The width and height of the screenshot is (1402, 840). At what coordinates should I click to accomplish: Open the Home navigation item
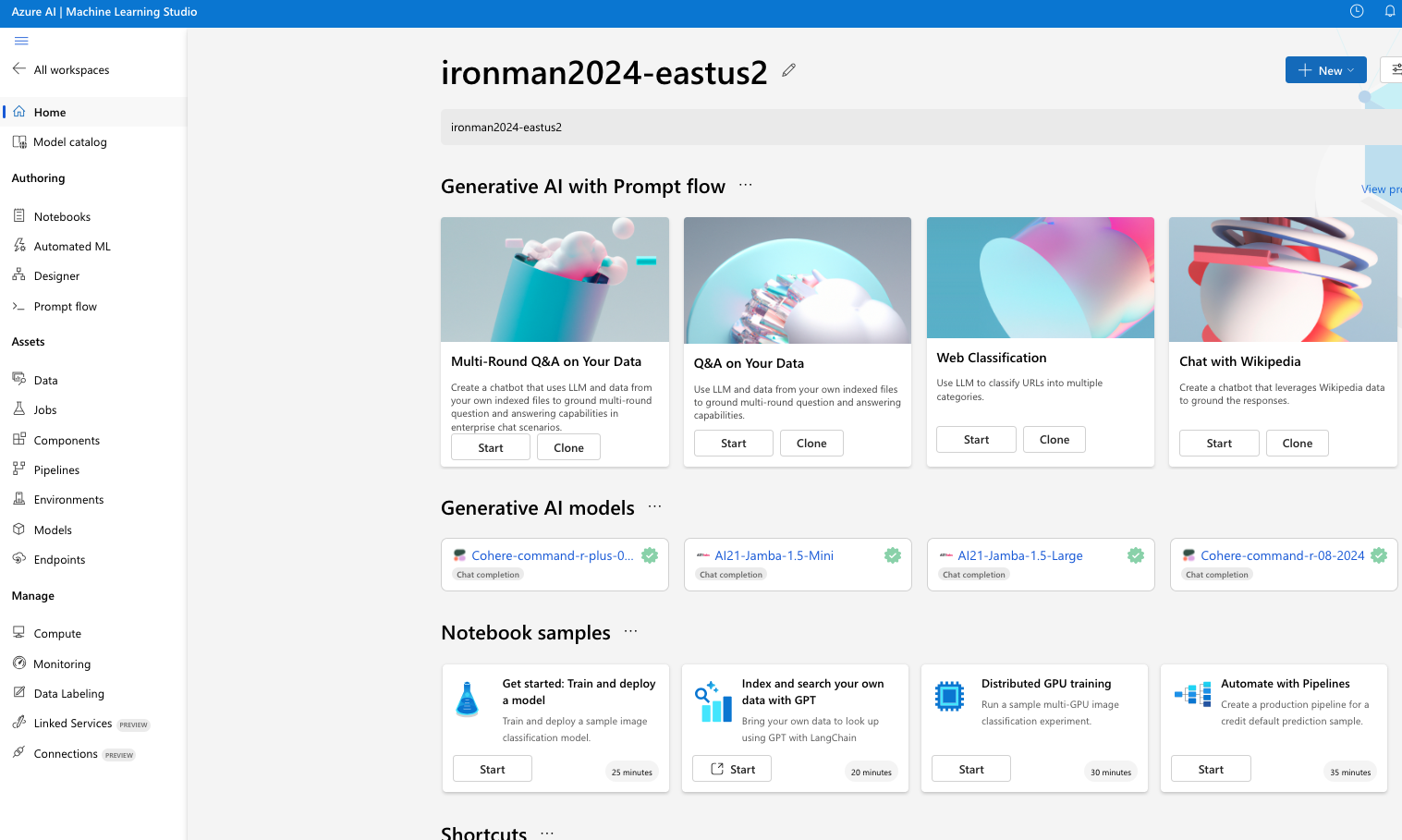[x=93, y=112]
